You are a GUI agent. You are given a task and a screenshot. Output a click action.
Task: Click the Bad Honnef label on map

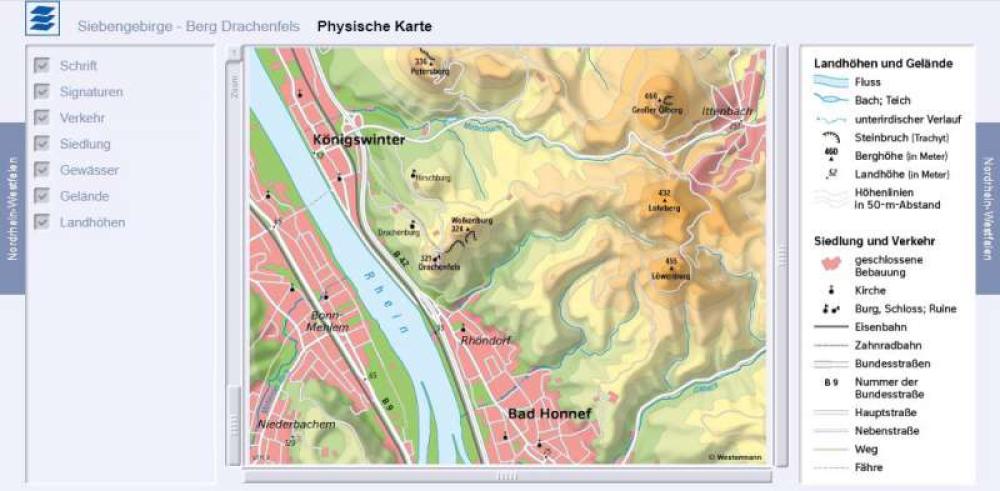pyautogui.click(x=550, y=414)
